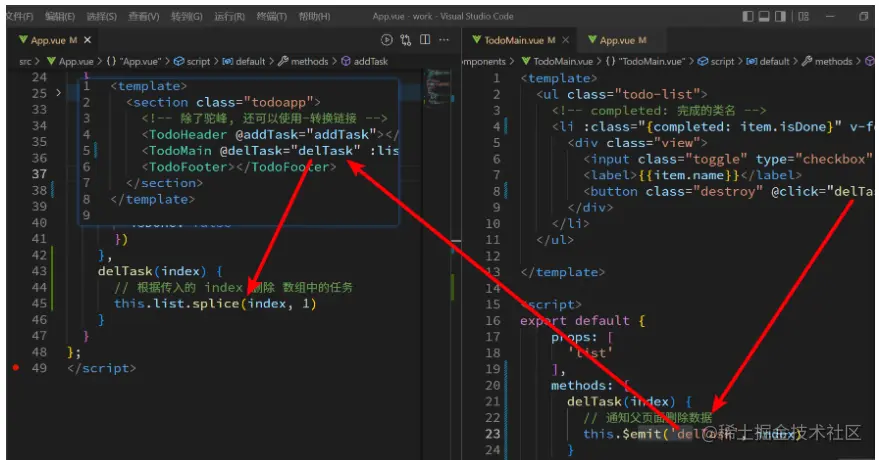Click export default on line 16
879x460 pixels.
tap(582, 321)
